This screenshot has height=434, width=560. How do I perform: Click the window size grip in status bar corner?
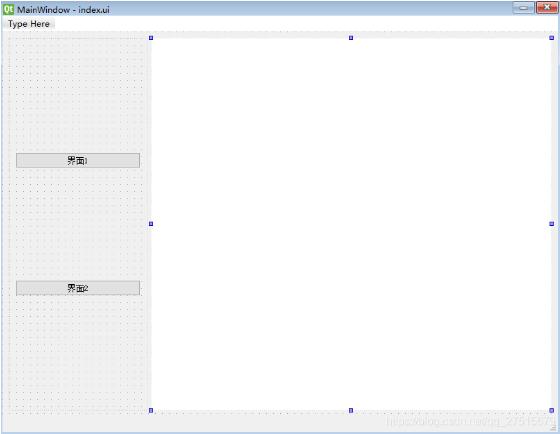pyautogui.click(x=554, y=427)
